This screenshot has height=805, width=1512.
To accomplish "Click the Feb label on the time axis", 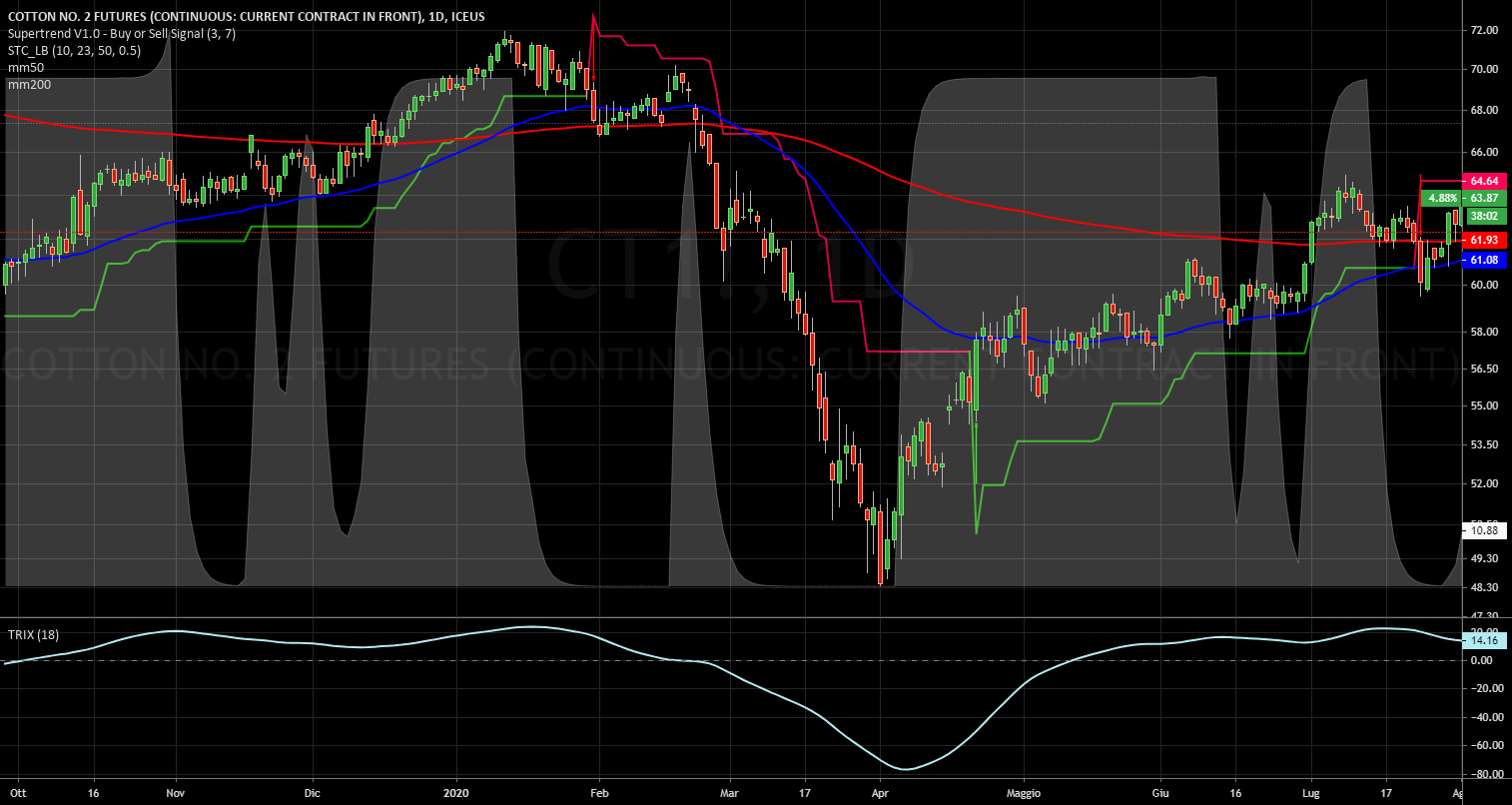I will (599, 794).
